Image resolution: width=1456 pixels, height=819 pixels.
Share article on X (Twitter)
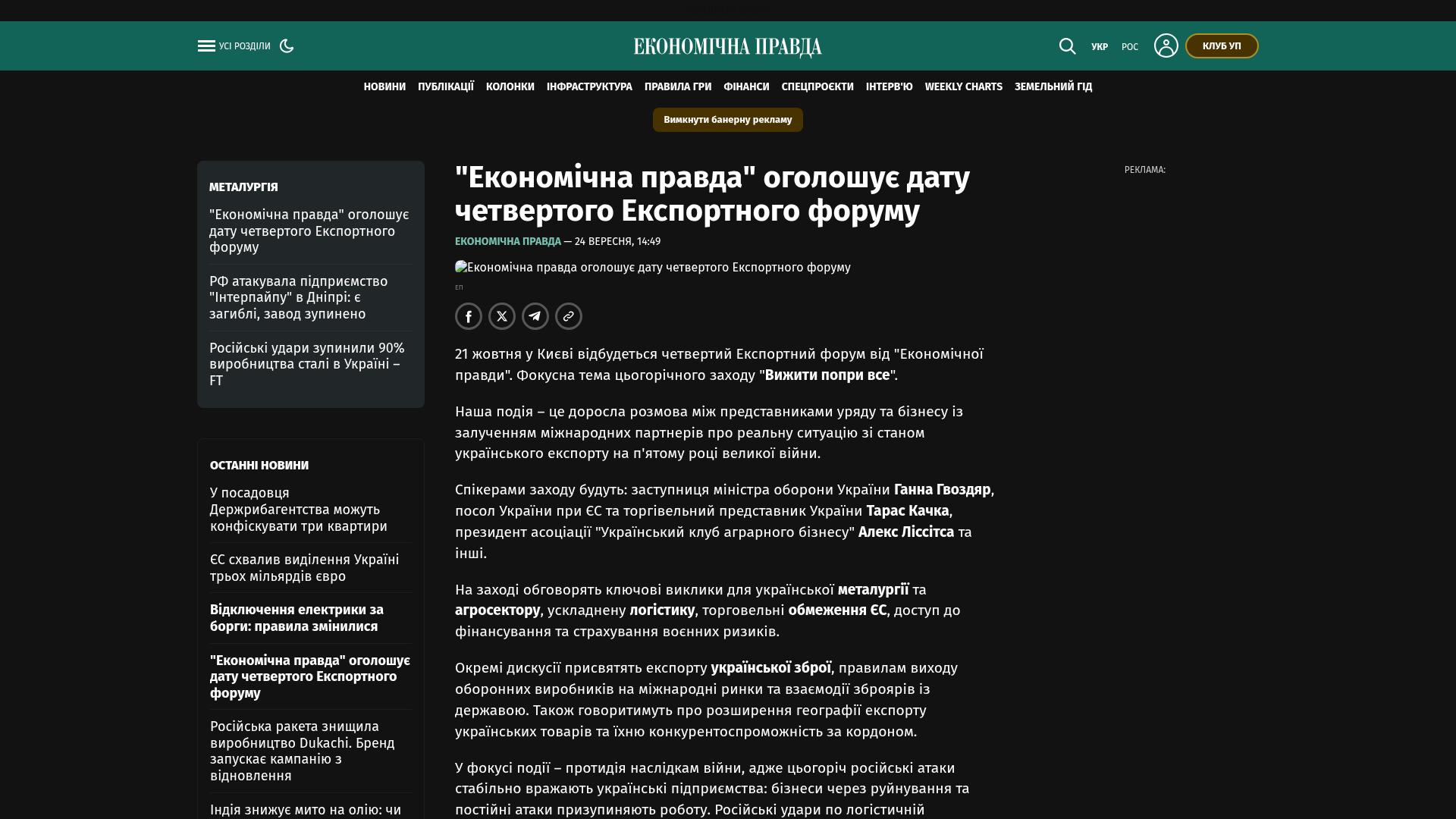tap(502, 316)
